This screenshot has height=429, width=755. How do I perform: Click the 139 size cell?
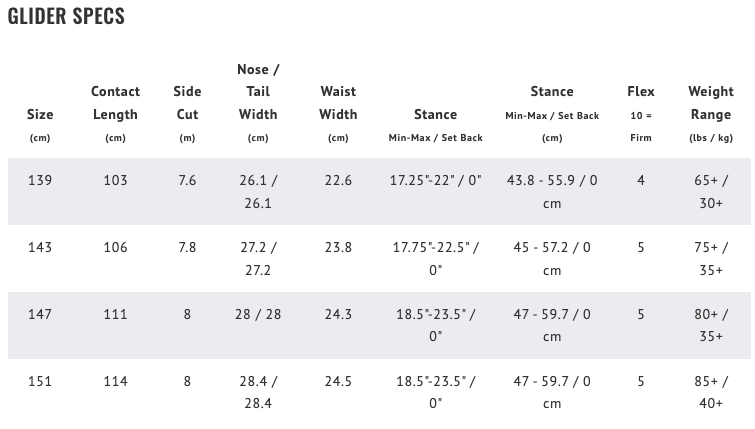40,181
